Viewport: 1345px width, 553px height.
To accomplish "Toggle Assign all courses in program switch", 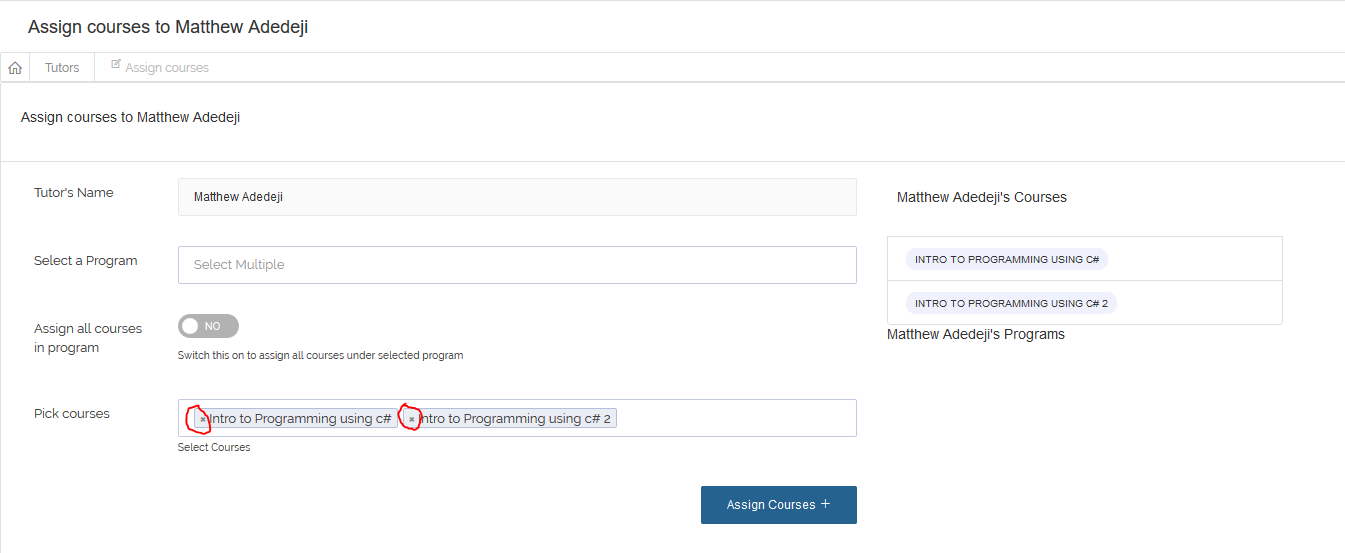I will (208, 326).
